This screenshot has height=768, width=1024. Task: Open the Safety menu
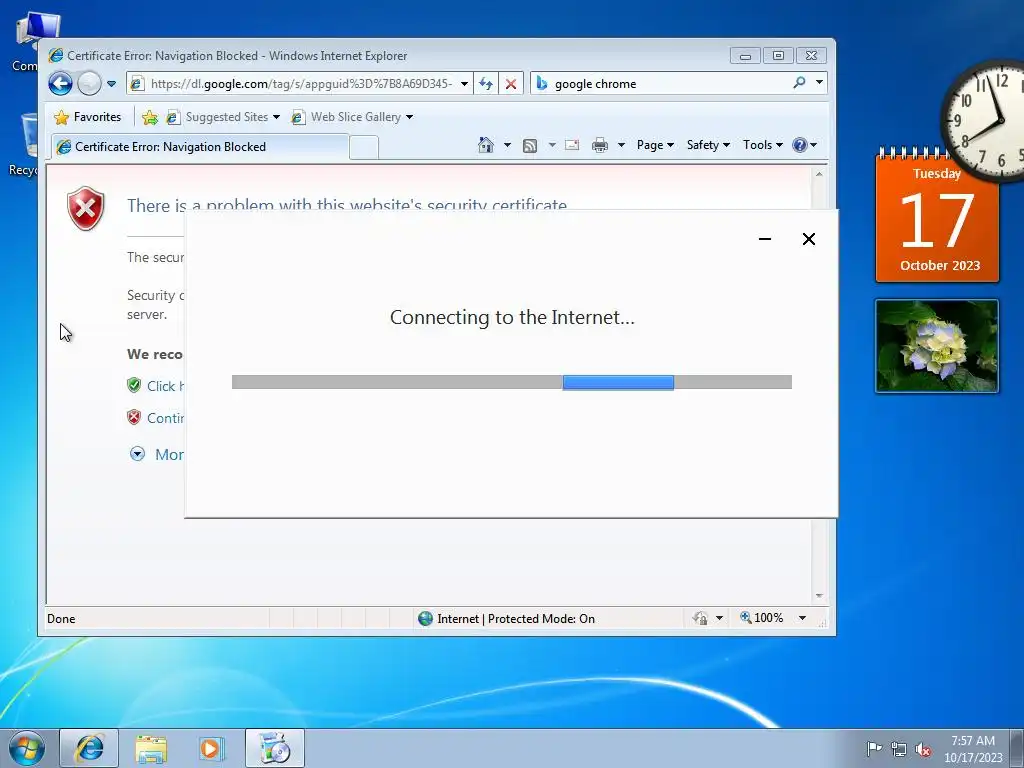(708, 145)
